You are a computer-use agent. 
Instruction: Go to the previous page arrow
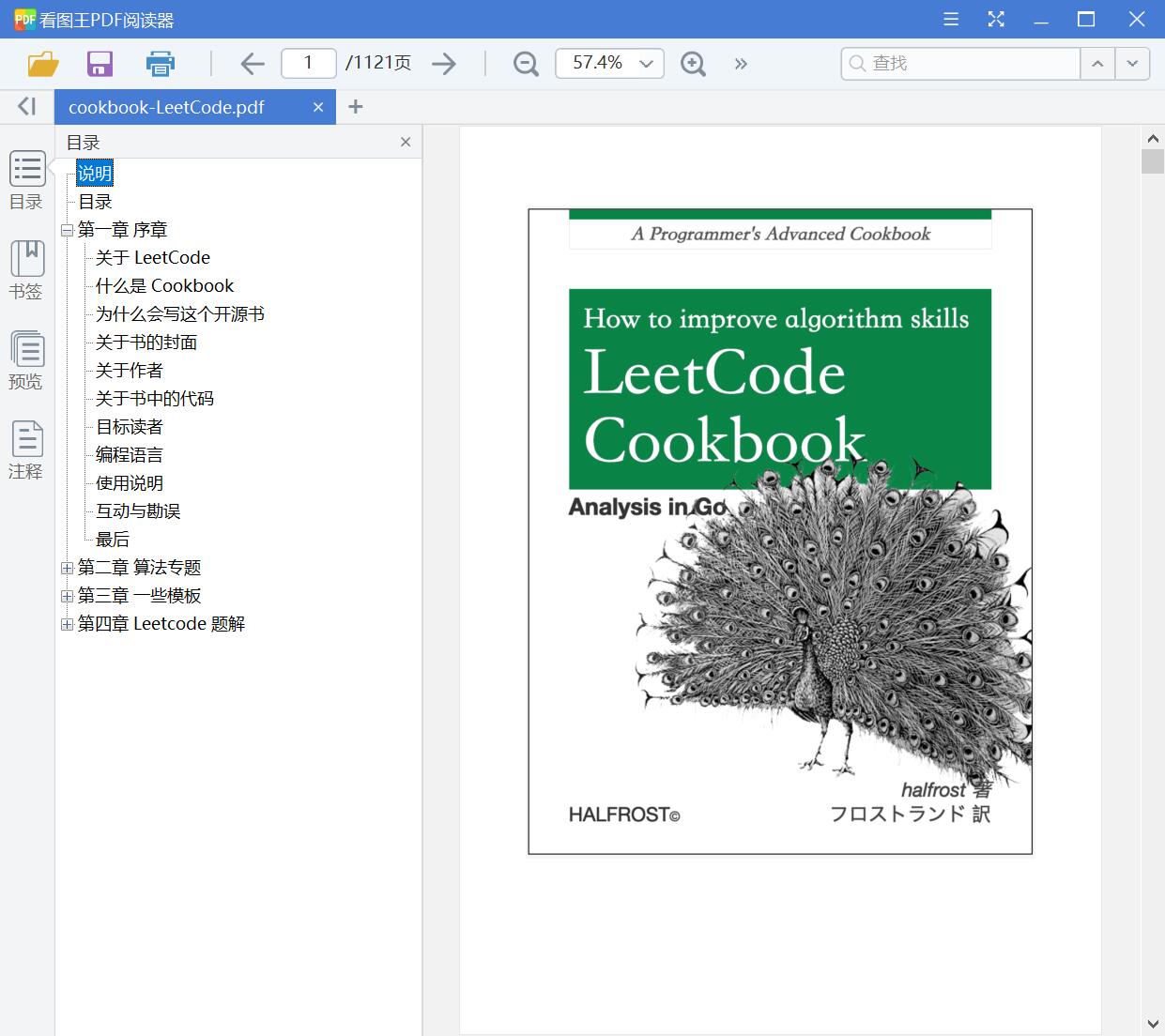[x=253, y=64]
